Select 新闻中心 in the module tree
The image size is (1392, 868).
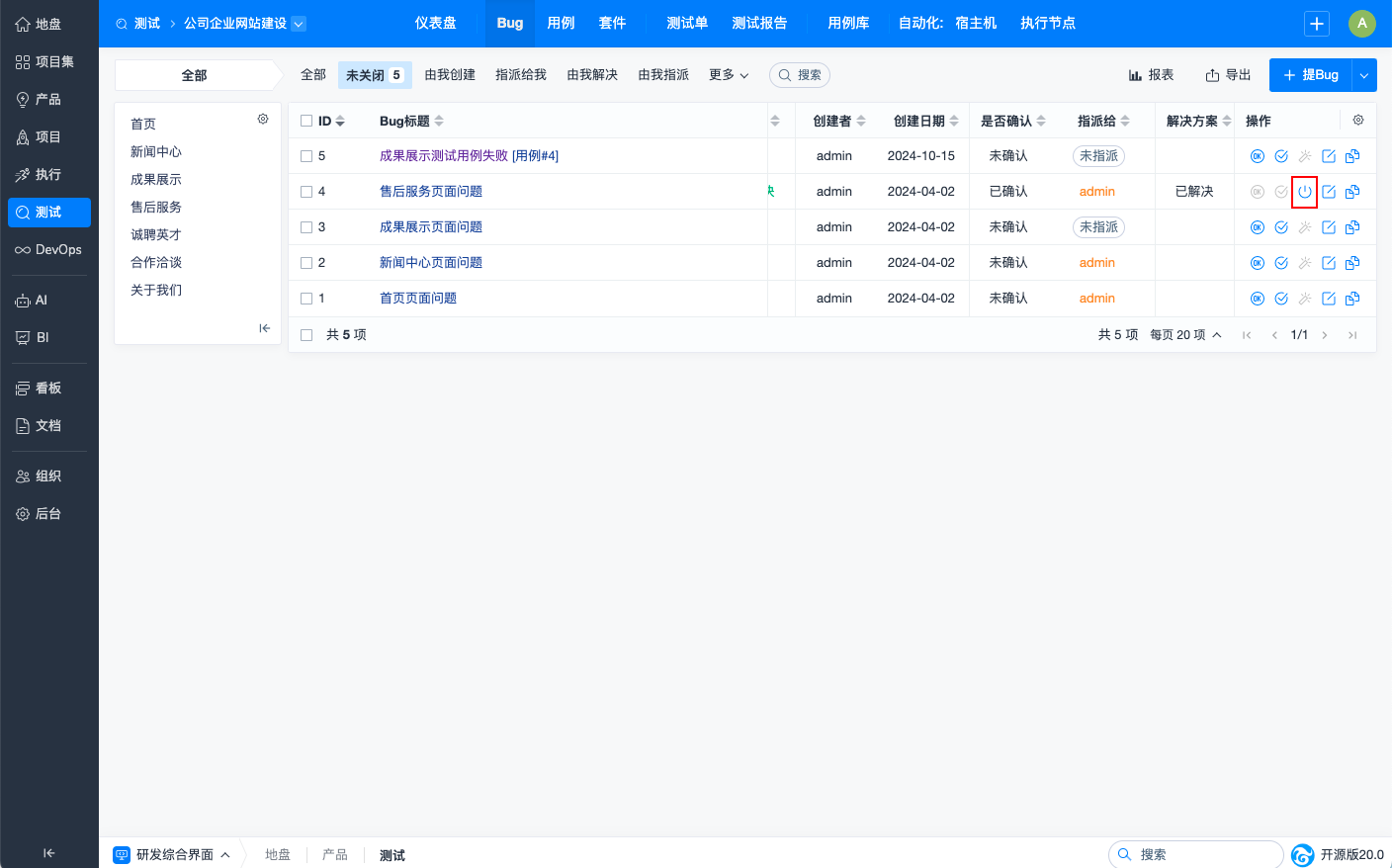[x=156, y=152]
